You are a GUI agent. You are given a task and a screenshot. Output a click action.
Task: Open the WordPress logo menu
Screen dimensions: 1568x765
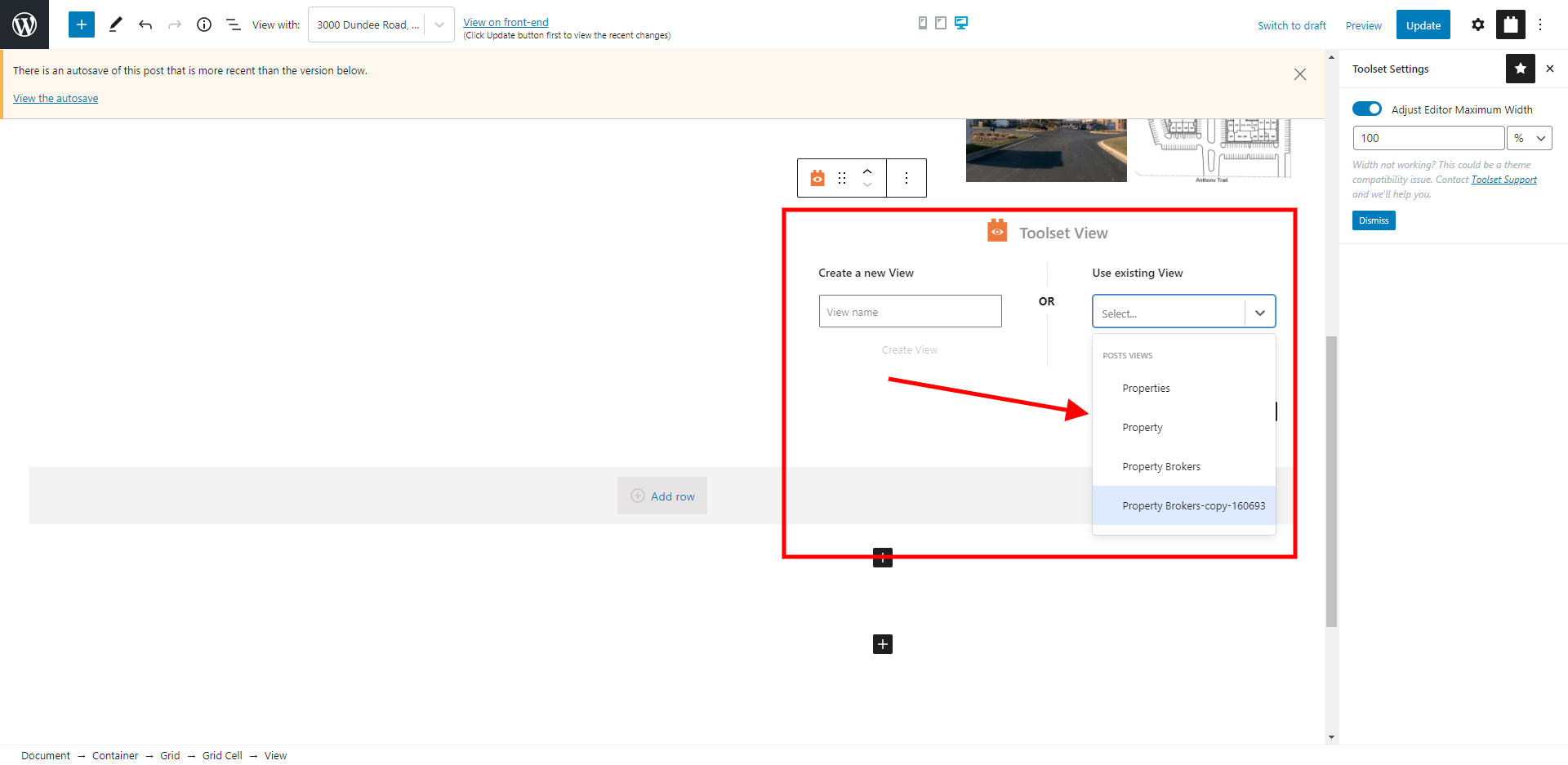[x=24, y=24]
